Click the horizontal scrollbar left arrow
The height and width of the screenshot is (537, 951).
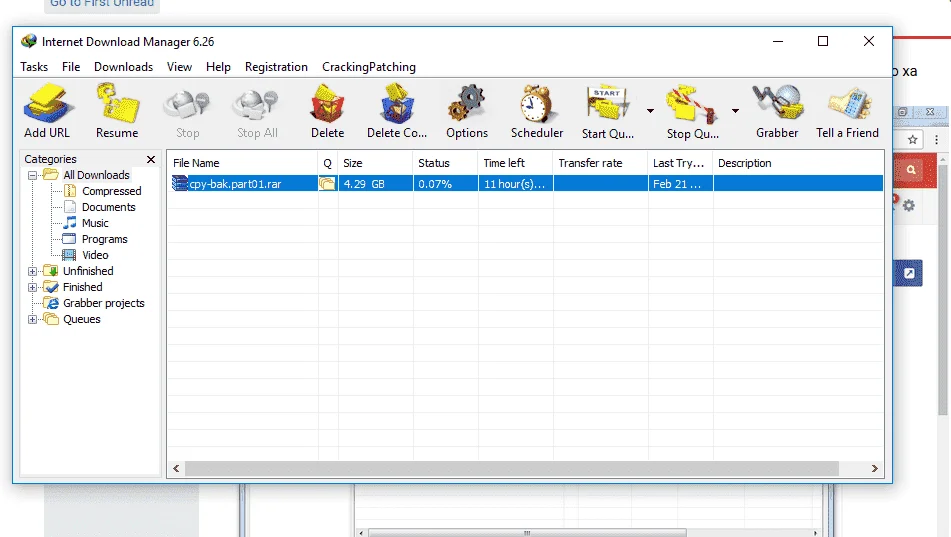[x=176, y=468]
